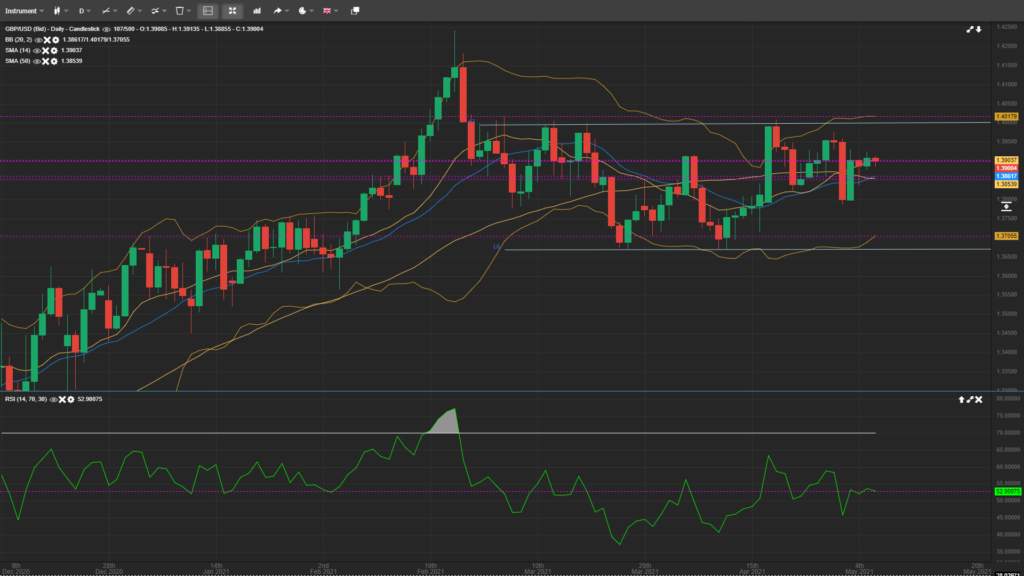This screenshot has width=1024, height=576.
Task: Click the Instrument label text
Action: pos(21,10)
